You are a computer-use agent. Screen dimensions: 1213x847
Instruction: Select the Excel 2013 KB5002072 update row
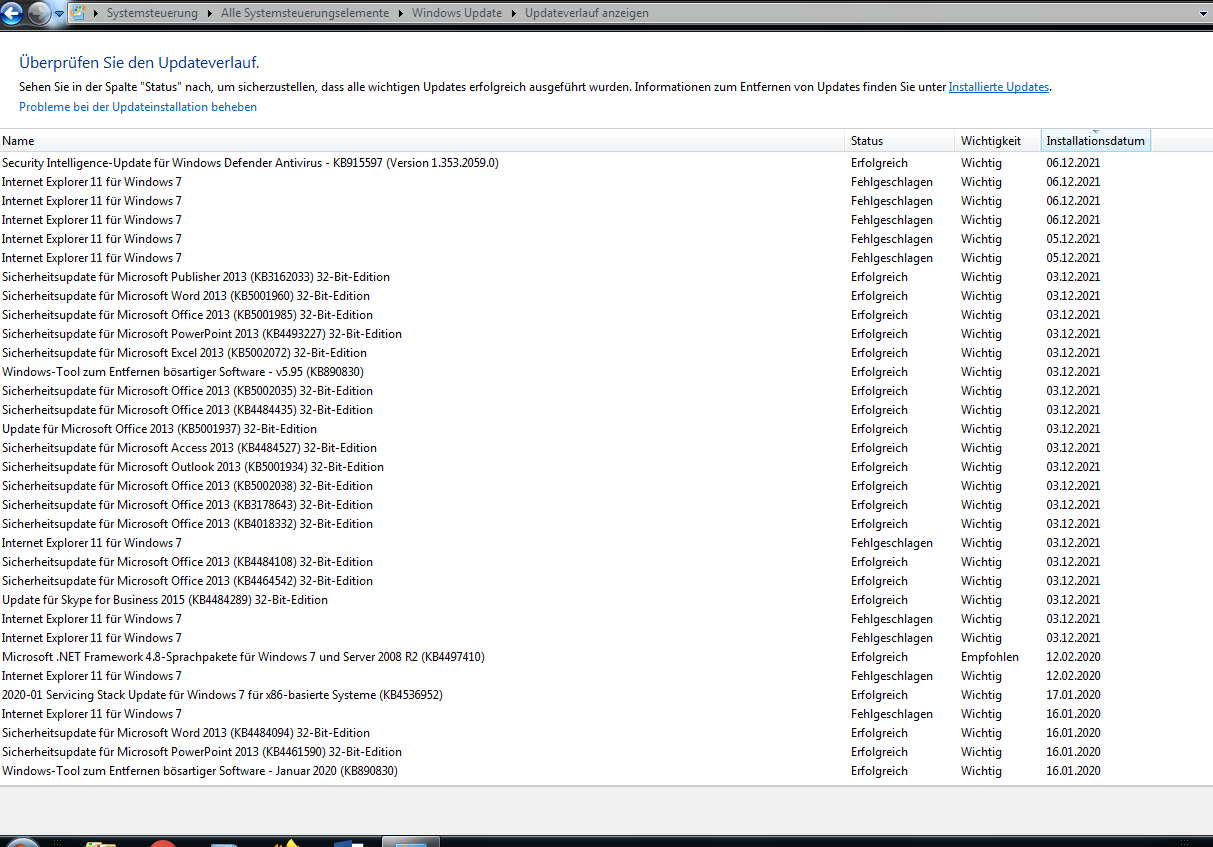click(x=606, y=353)
